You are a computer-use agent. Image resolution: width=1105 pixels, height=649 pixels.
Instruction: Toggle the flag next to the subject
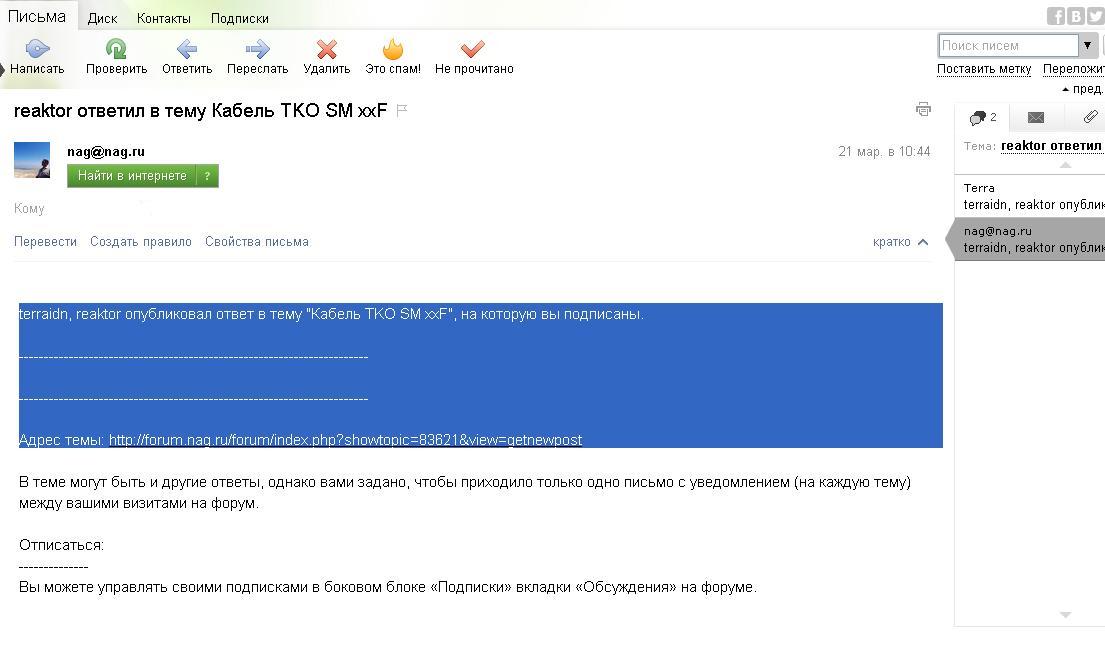402,110
